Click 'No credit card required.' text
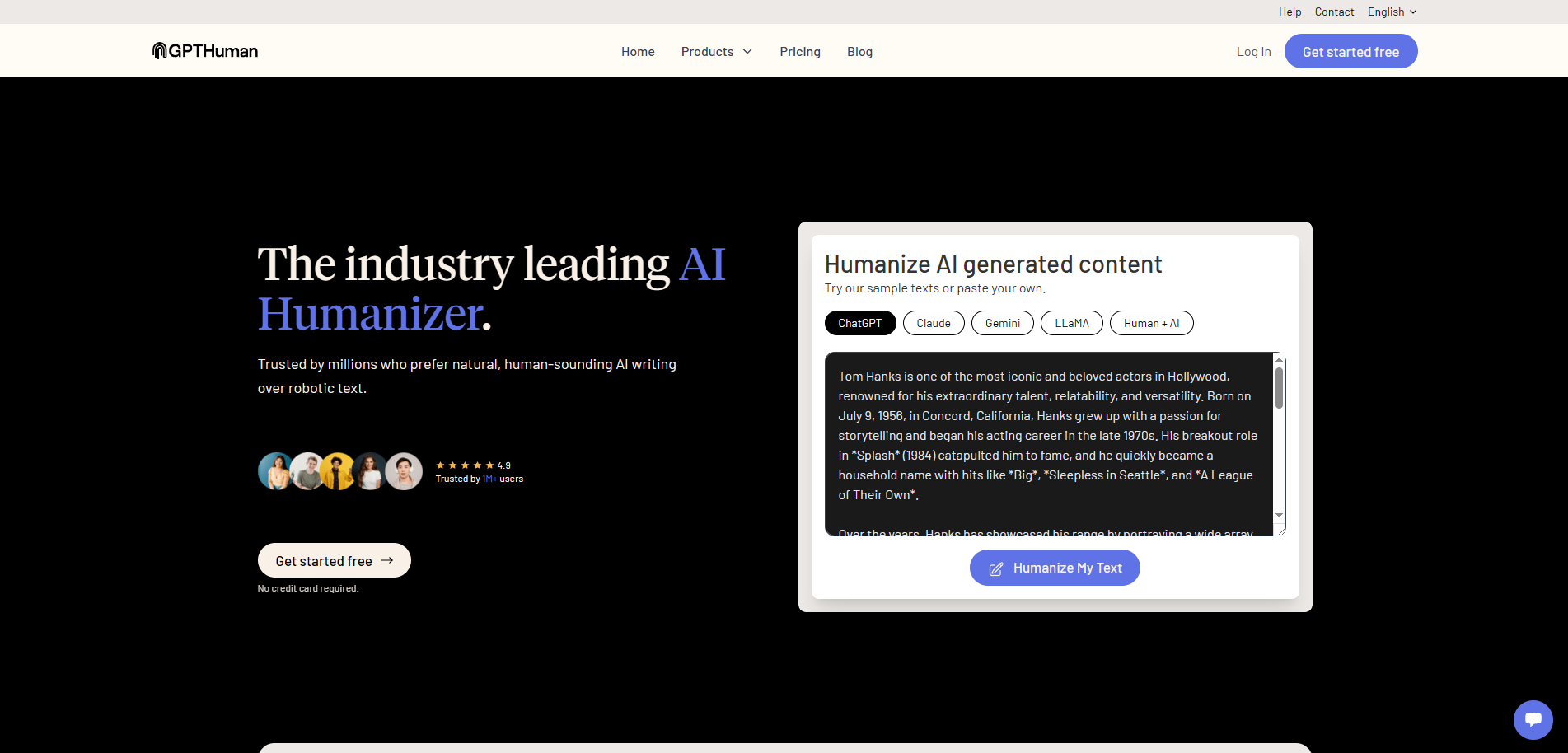The height and width of the screenshot is (753, 1568). tap(308, 588)
